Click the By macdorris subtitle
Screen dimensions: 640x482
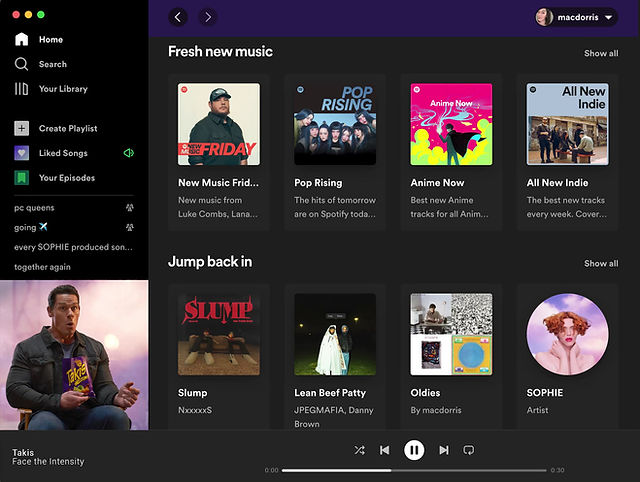436,410
